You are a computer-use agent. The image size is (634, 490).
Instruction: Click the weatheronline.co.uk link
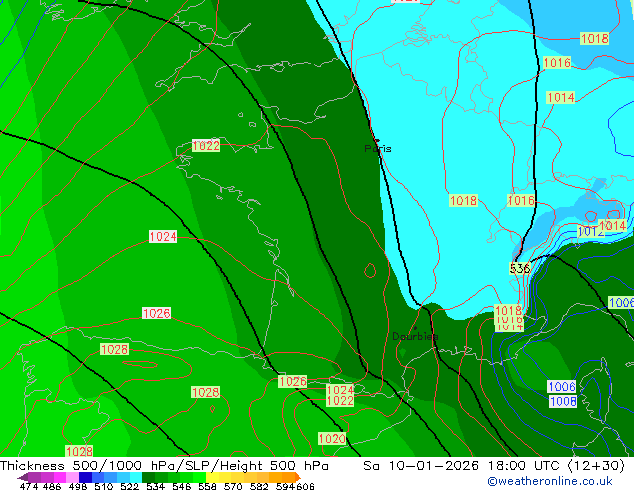(x=550, y=481)
